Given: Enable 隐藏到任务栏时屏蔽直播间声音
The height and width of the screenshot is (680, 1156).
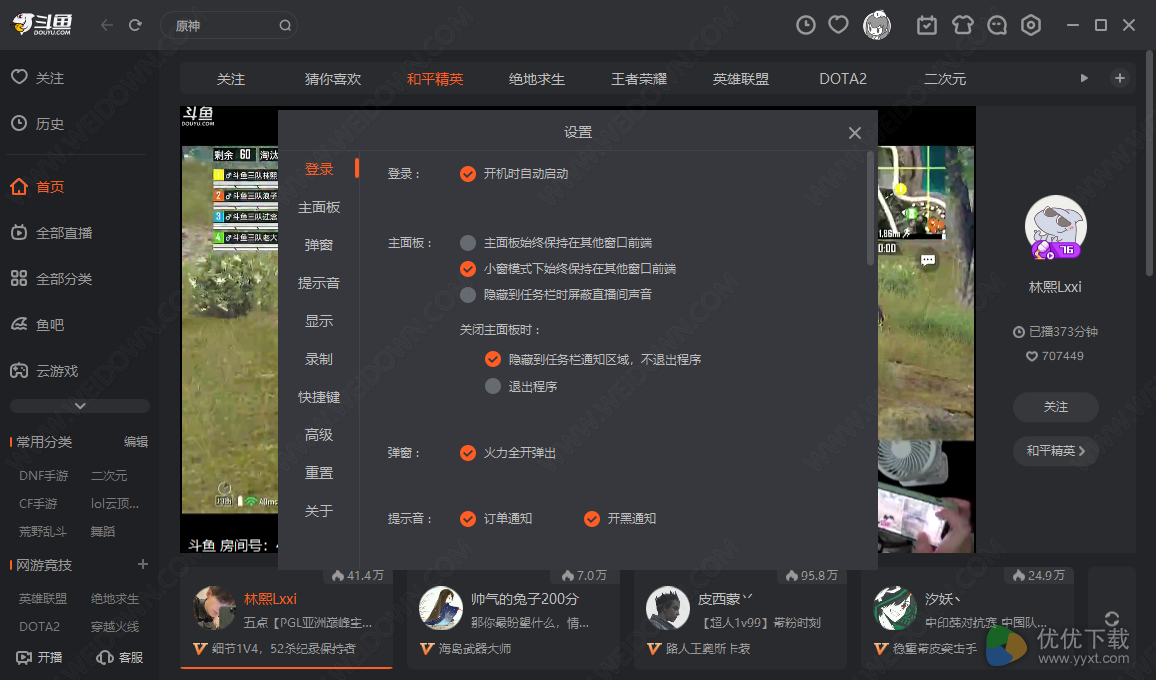Looking at the screenshot, I should point(467,294).
